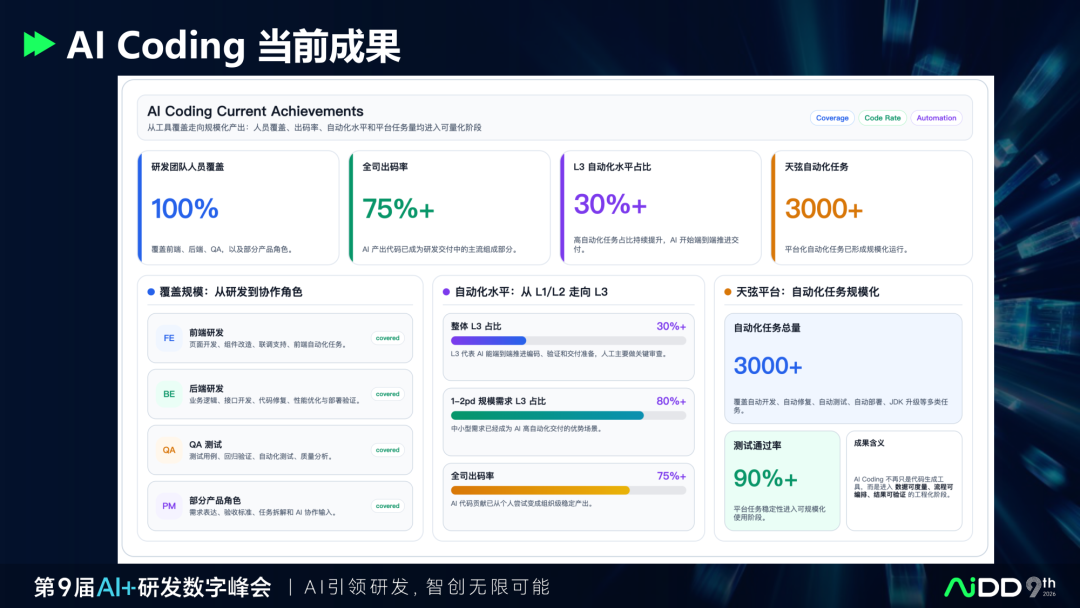Select the Code Rate tag
The image size is (1080, 608).
click(882, 118)
